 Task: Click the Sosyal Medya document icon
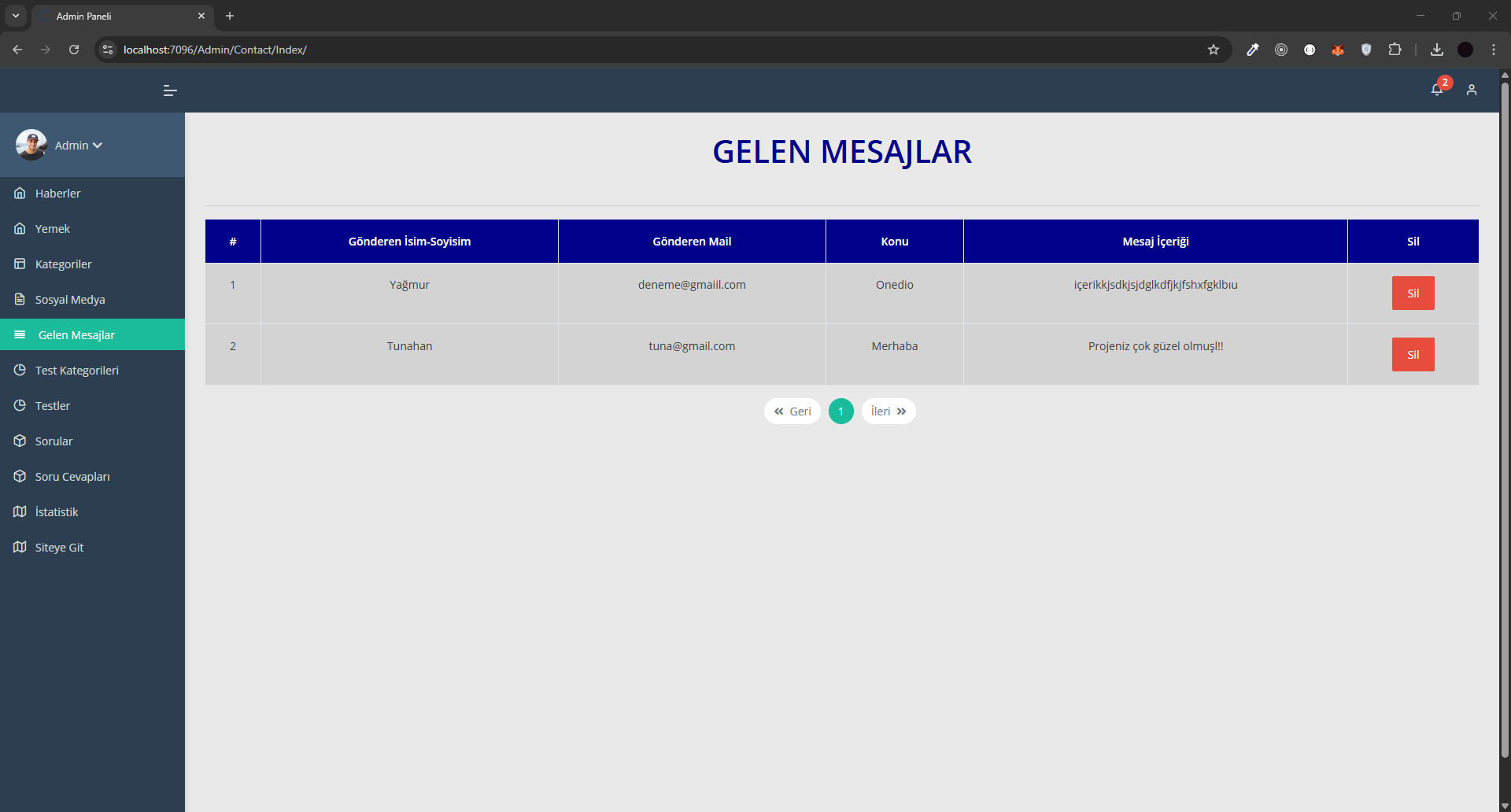[x=20, y=300]
